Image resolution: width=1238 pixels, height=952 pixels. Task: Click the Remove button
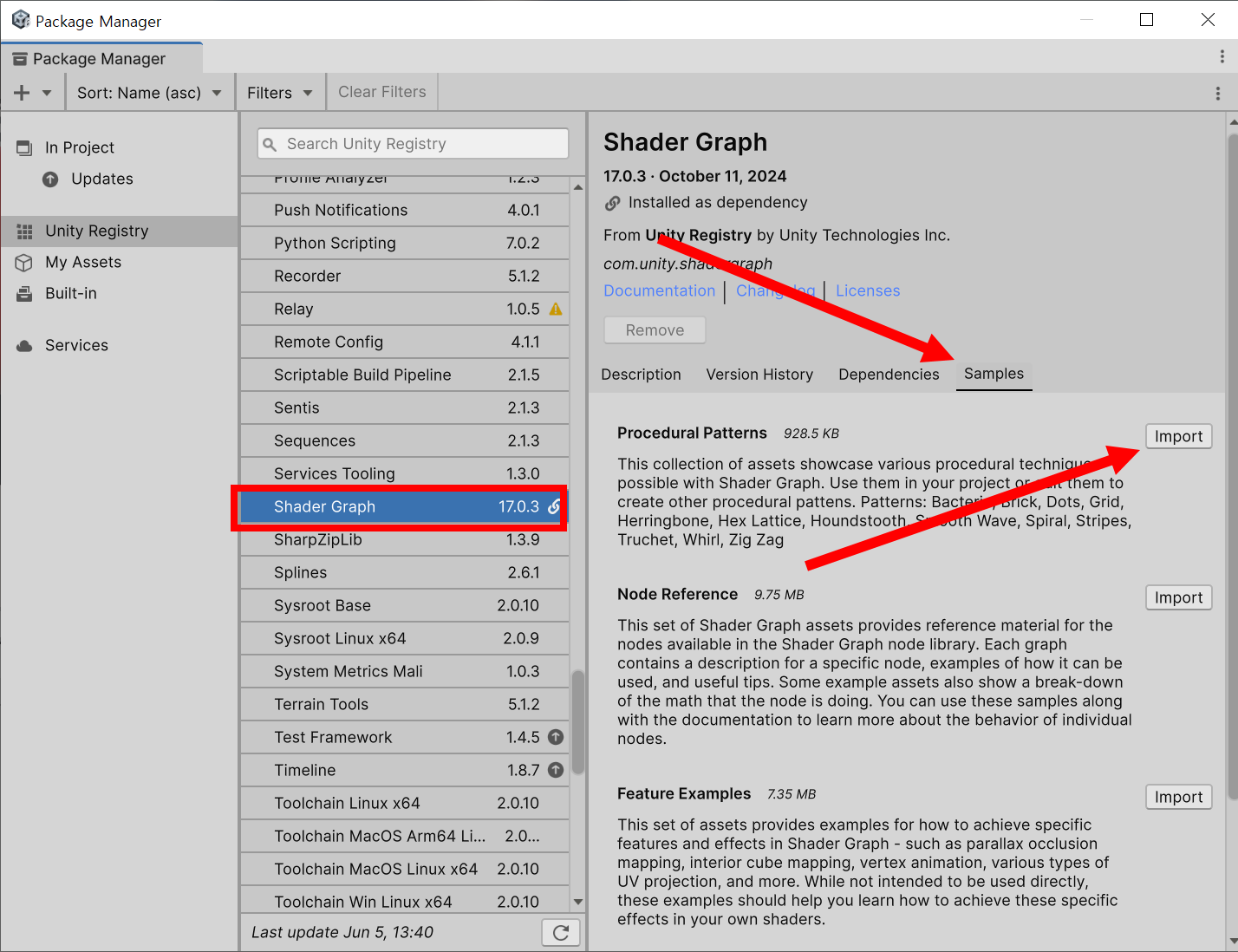pos(655,330)
